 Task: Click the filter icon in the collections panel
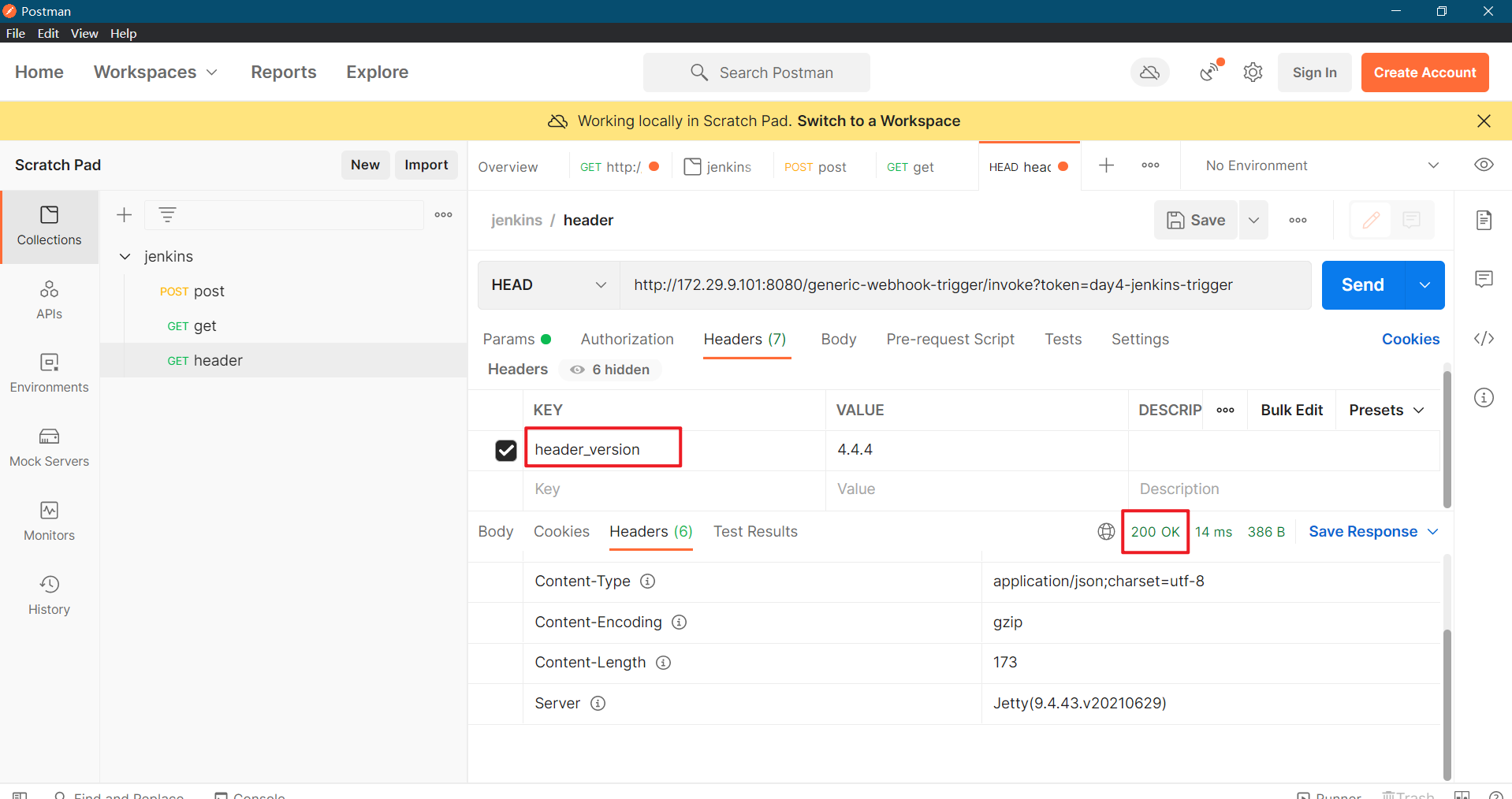point(167,214)
